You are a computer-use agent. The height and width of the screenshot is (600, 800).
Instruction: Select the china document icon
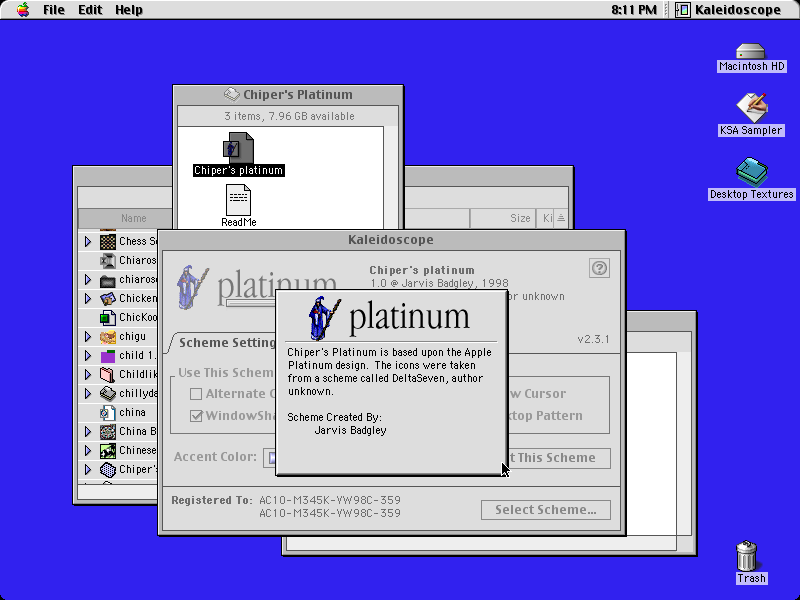(x=108, y=412)
